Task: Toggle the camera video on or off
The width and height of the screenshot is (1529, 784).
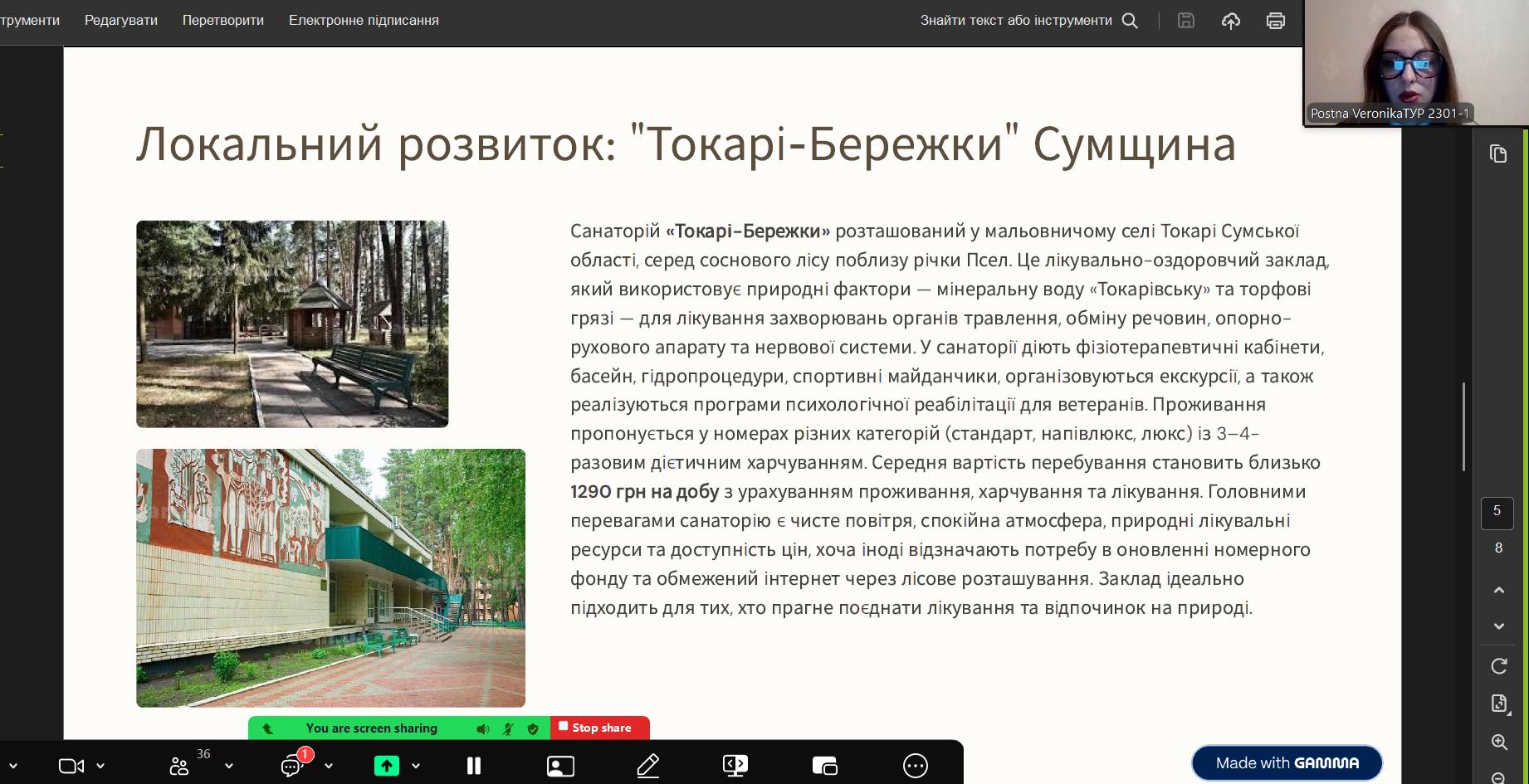Action: point(71,766)
